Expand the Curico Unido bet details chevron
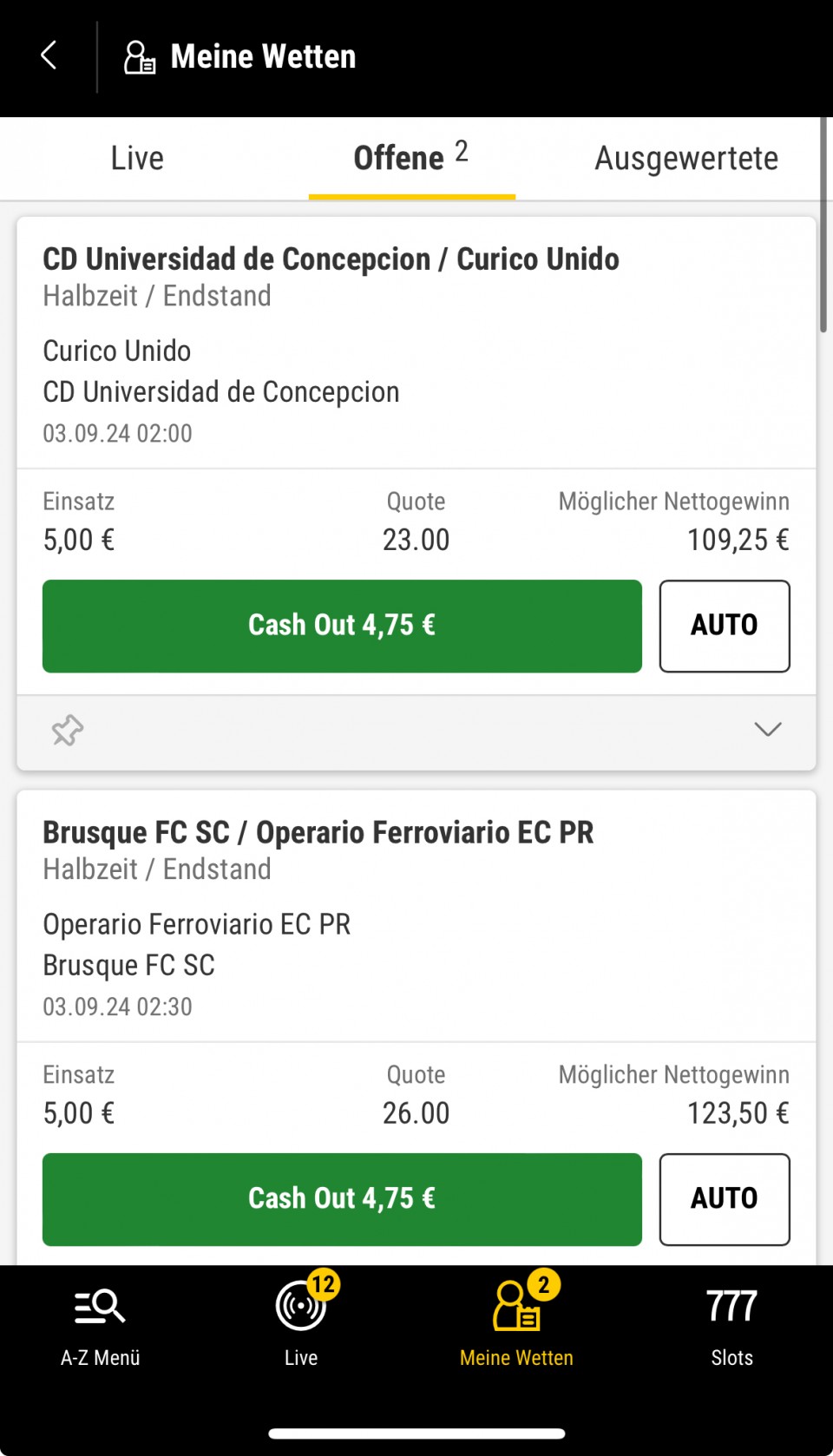Viewport: 833px width, 1456px height. 768,730
